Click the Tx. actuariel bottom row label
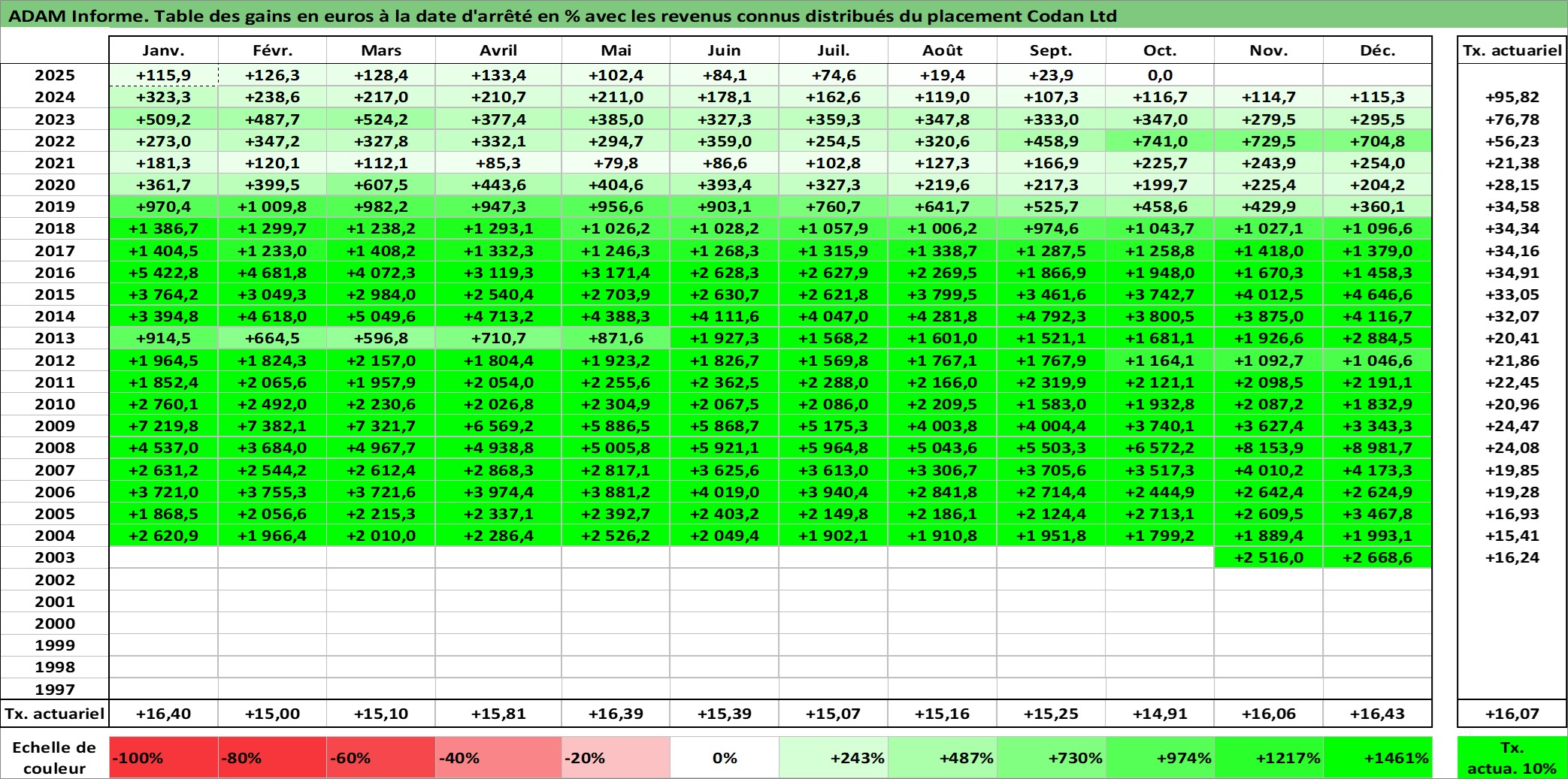This screenshot has width=1568, height=779. tap(55, 714)
